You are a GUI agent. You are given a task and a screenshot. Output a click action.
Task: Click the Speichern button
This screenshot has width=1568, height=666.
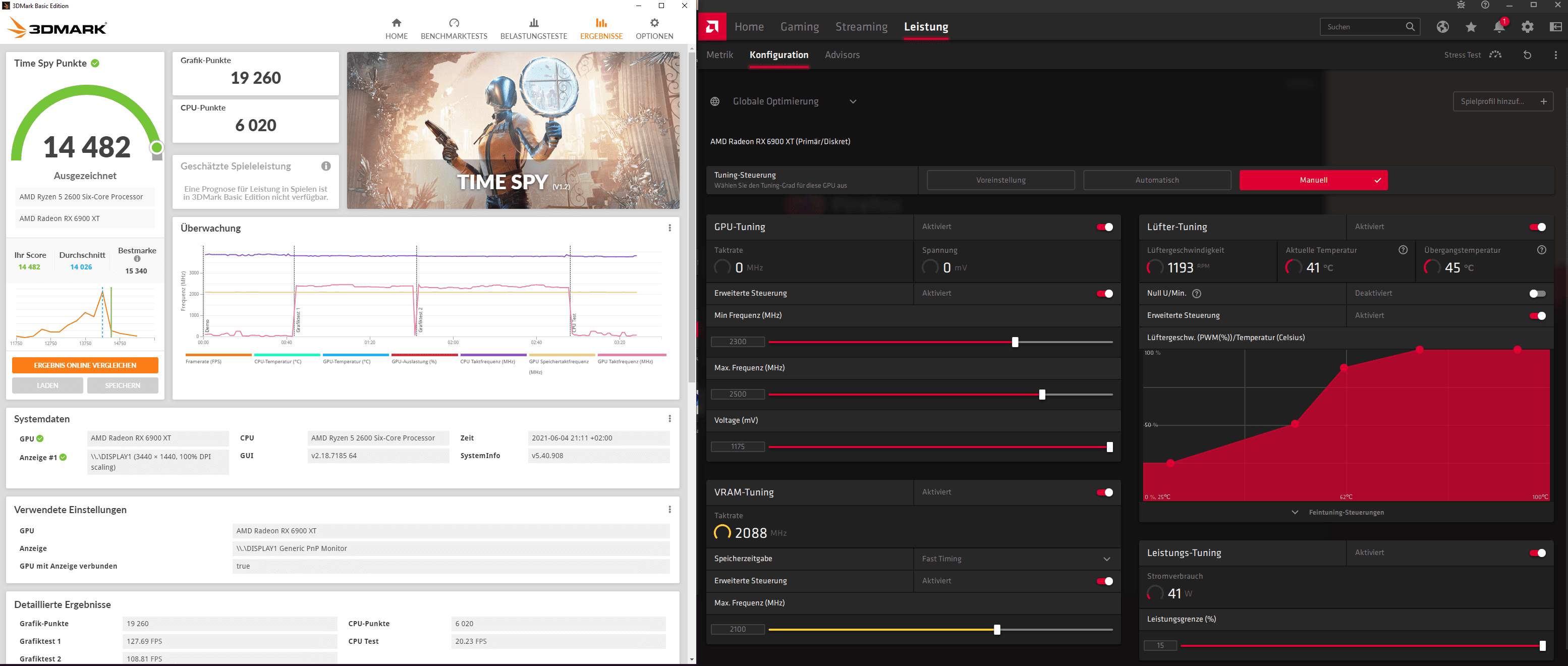pos(123,385)
